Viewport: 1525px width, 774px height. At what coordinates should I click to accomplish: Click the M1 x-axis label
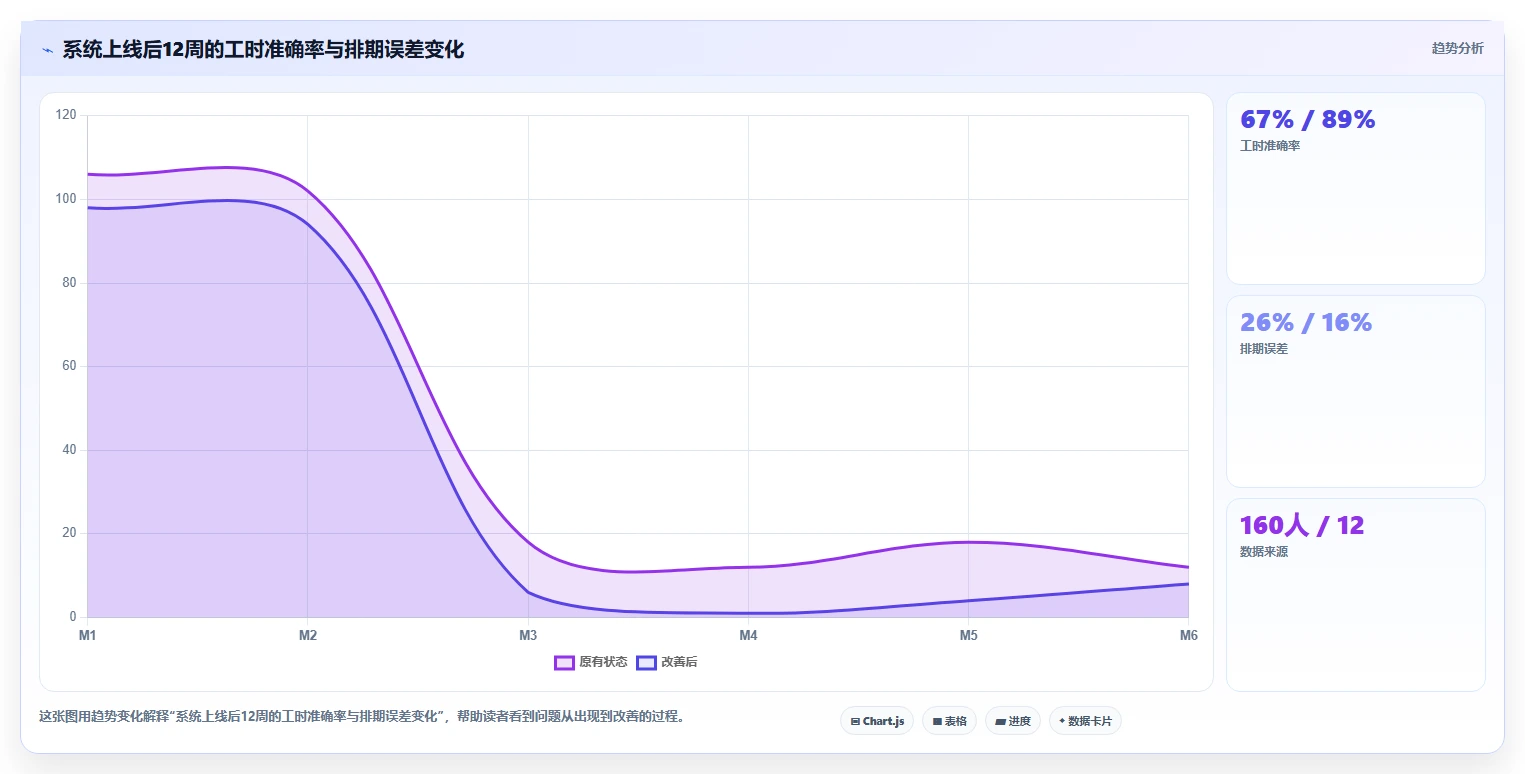(x=87, y=636)
